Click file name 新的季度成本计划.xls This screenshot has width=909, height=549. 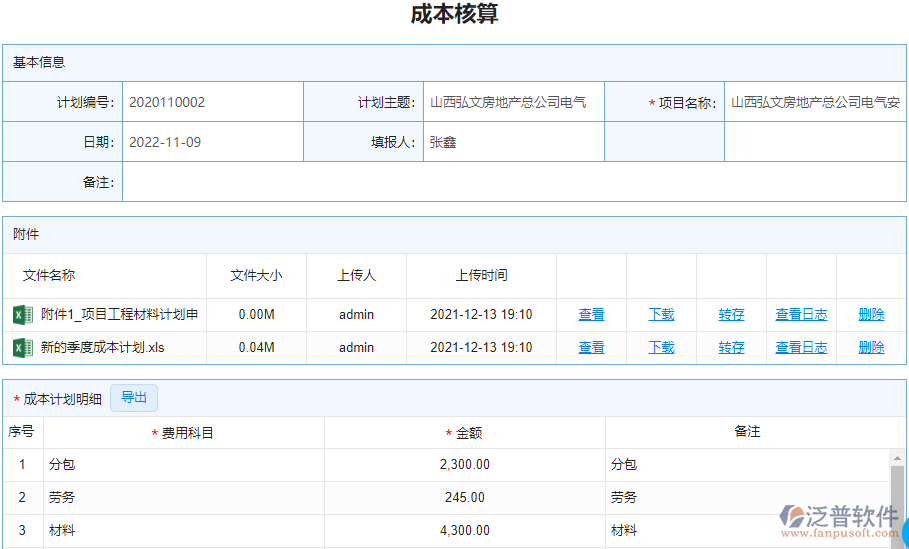point(103,348)
